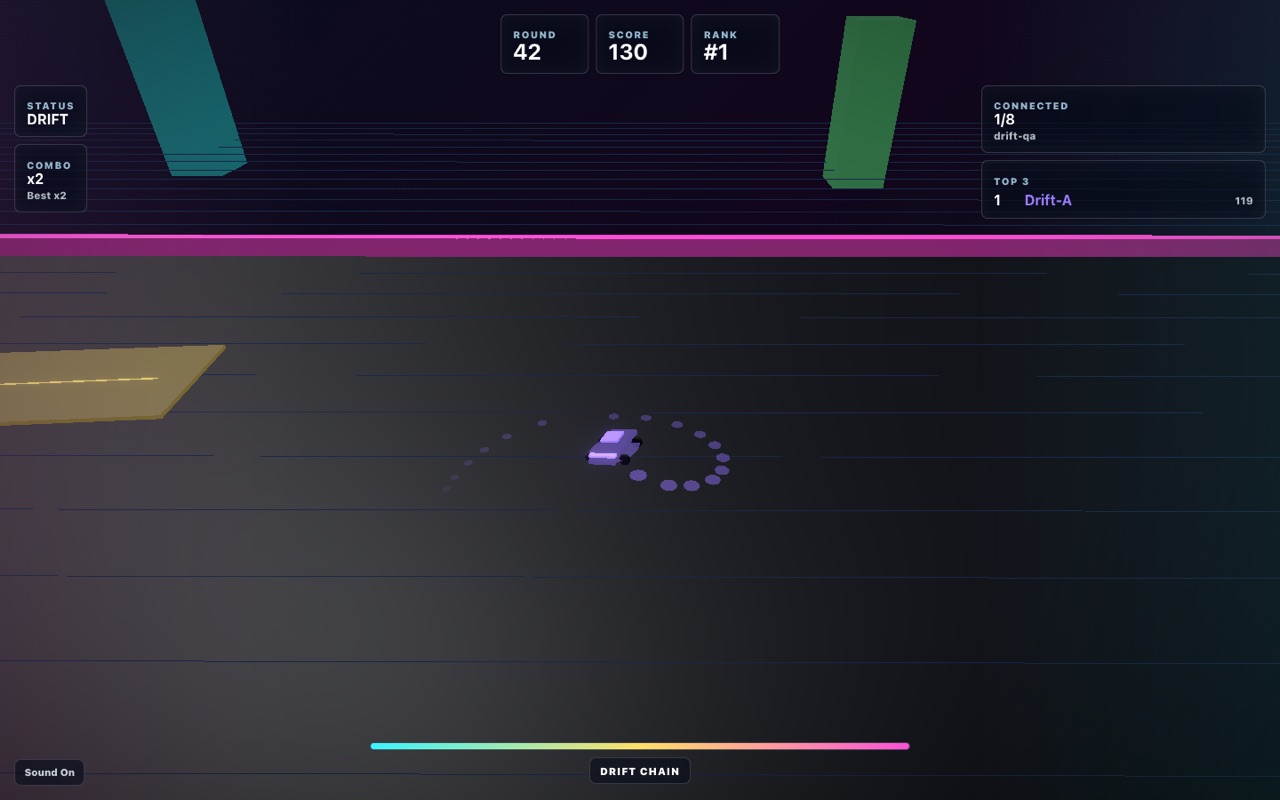Screen dimensions: 1280x800
Task: Click the green pillar obstacle
Action: (868, 102)
